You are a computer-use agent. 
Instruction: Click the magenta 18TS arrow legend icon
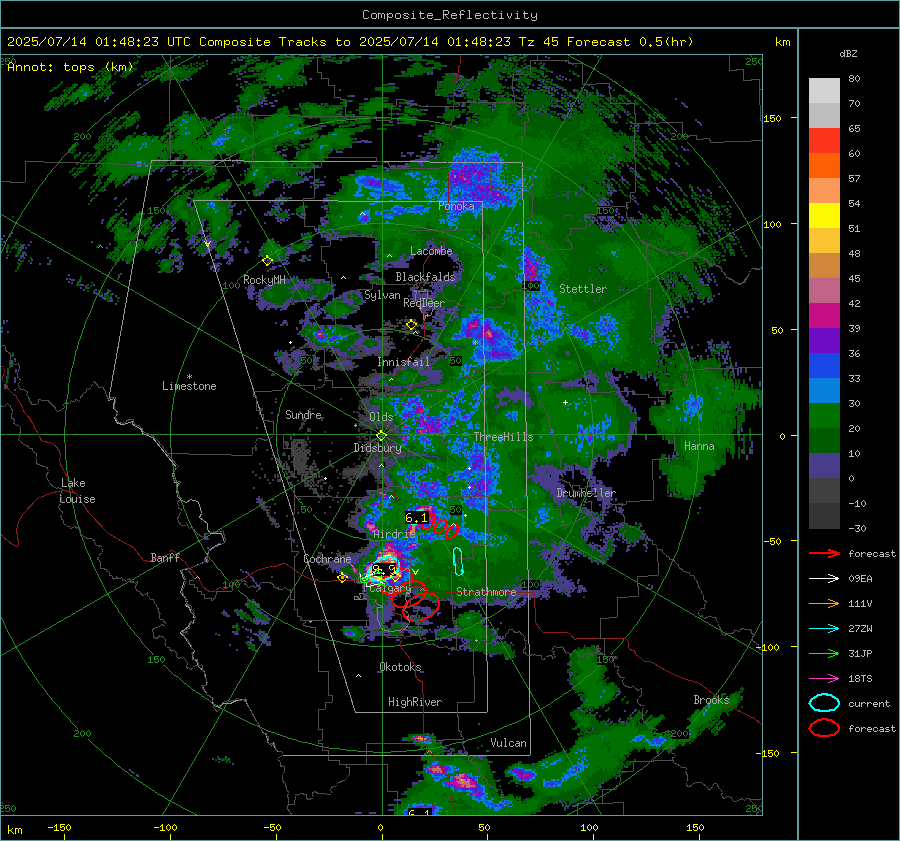pos(824,678)
